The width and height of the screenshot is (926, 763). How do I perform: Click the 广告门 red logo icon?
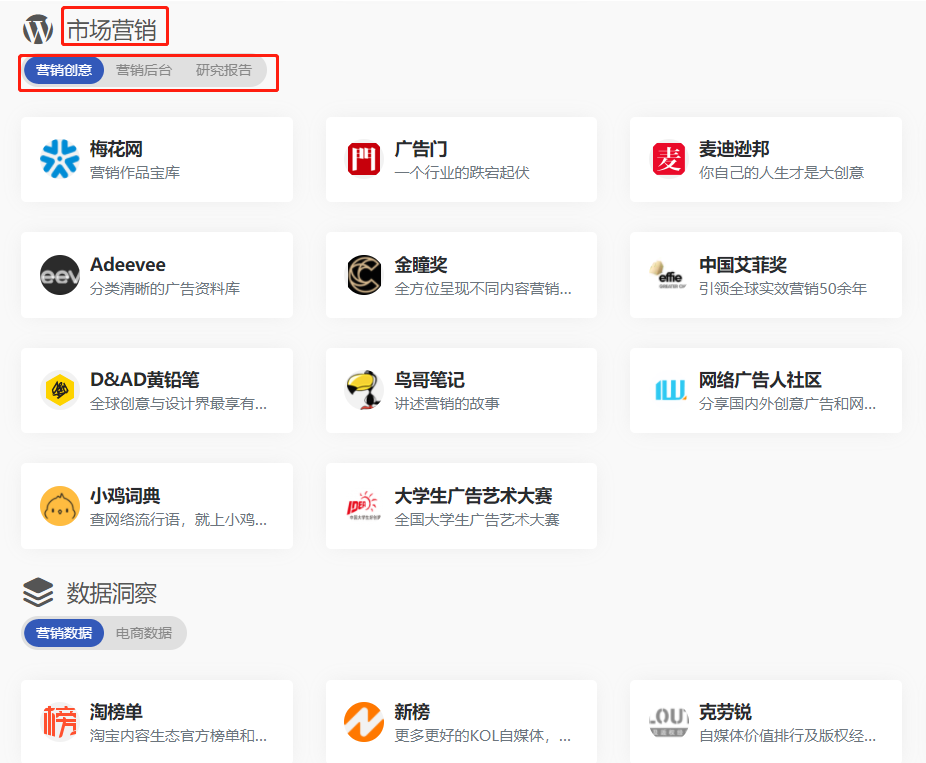pos(364,159)
